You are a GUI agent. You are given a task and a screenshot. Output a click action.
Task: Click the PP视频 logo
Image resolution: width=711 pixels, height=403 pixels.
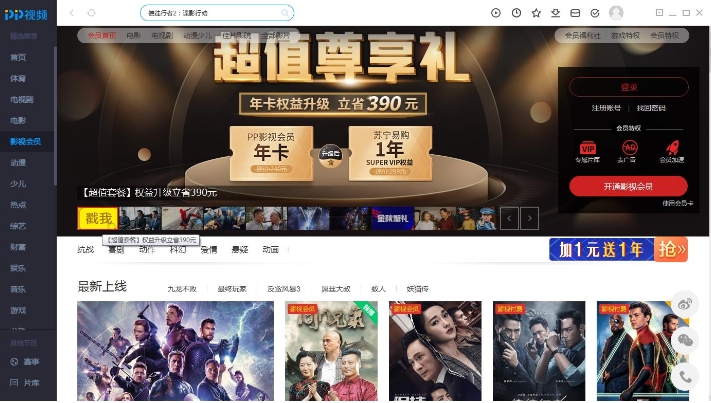26,15
